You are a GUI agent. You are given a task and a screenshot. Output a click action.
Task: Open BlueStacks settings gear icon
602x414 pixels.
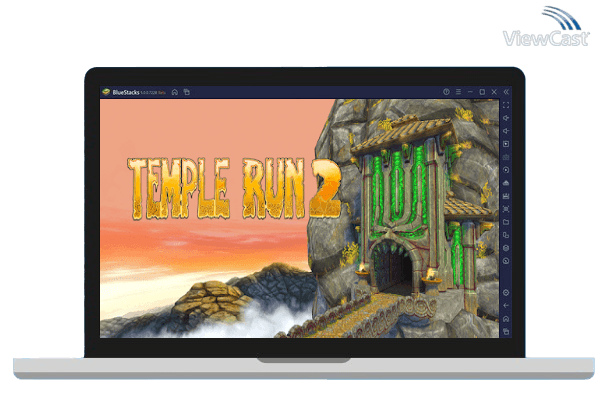click(506, 293)
